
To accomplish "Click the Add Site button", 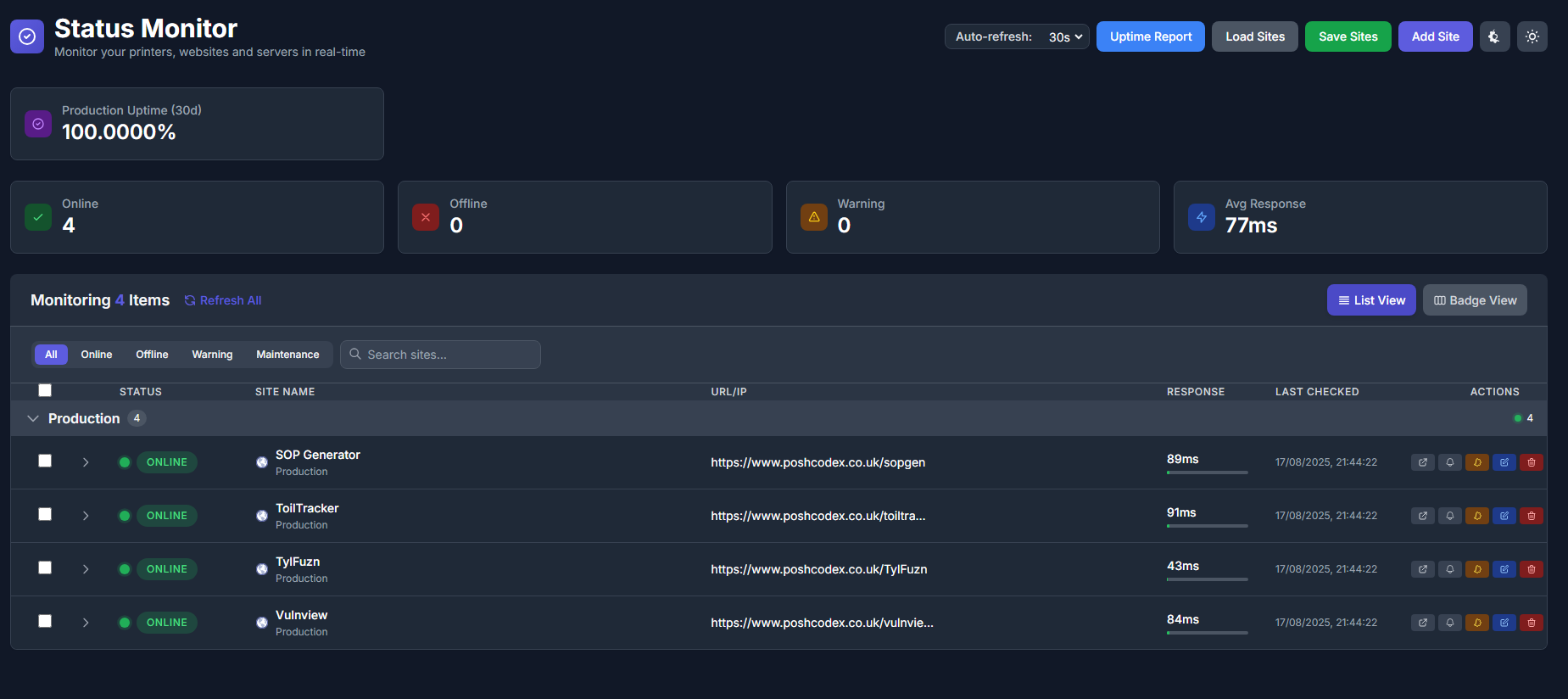I will [1436, 36].
